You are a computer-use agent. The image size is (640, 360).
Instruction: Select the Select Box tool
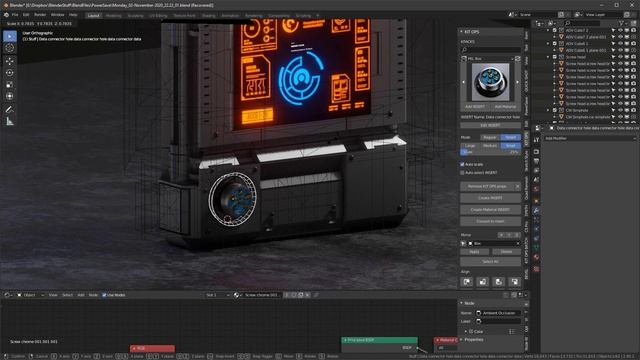coord(10,36)
